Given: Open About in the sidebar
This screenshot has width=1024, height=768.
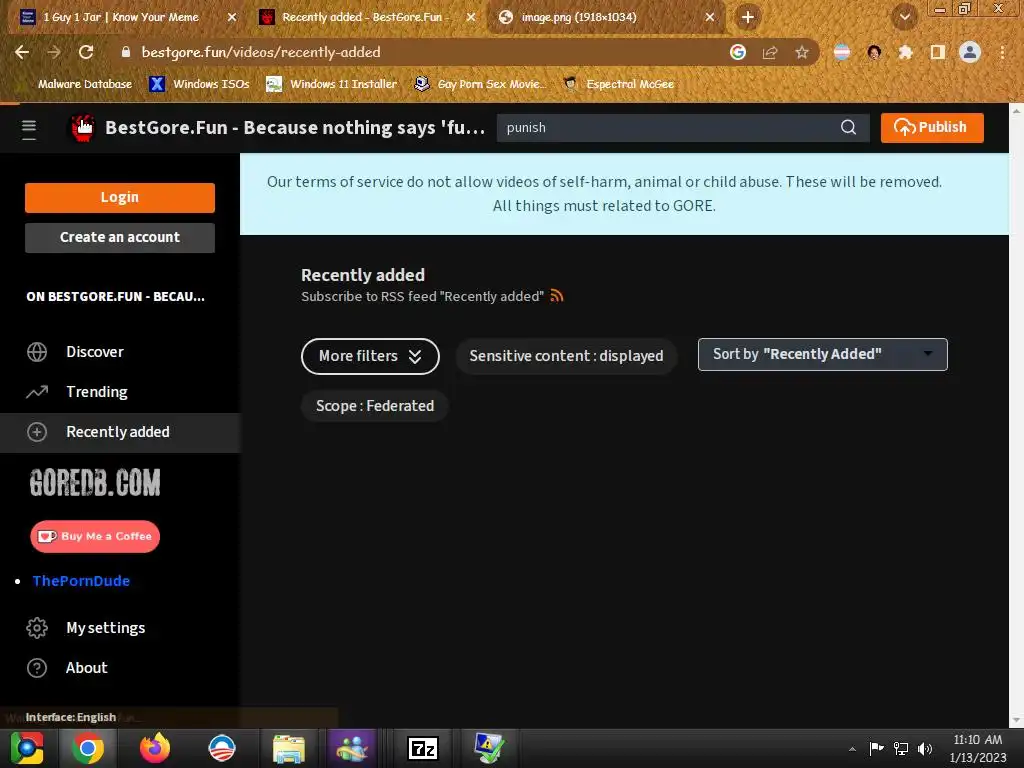Looking at the screenshot, I should pos(86,668).
